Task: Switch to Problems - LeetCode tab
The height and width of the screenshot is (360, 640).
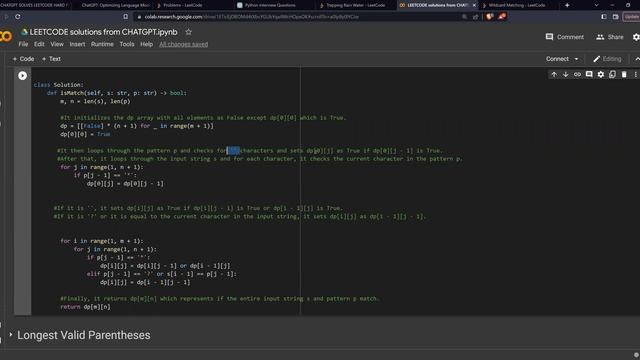Action: click(x=182, y=5)
